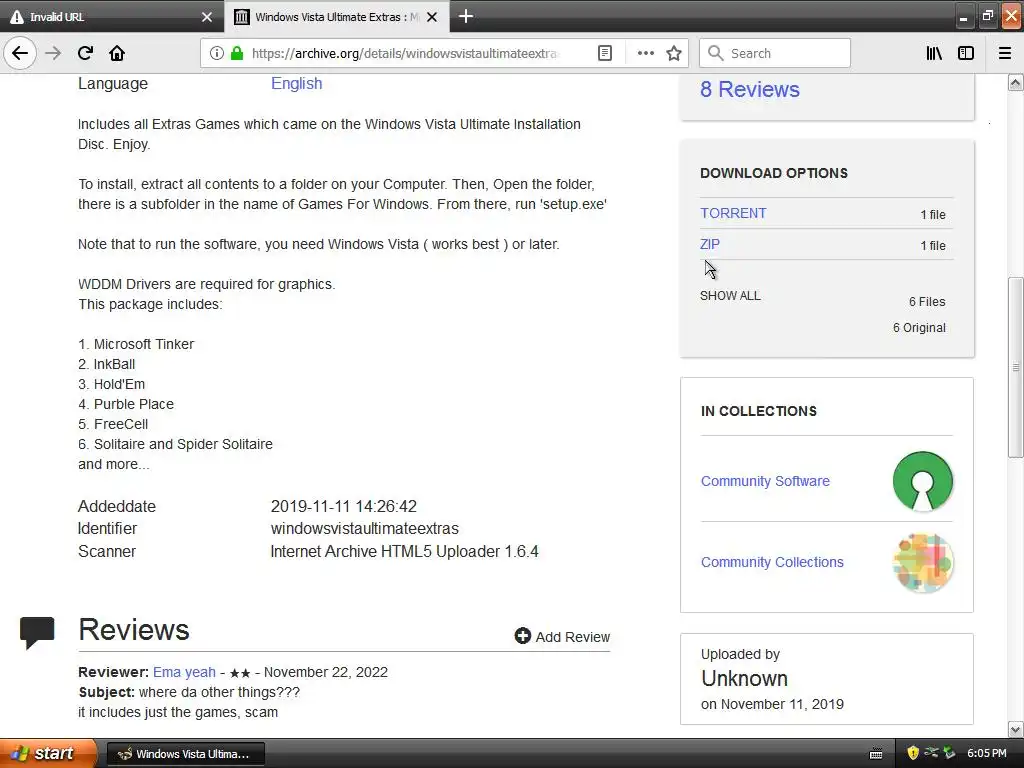Screen dimensions: 1024x768
Task: Open the Library icon in toolbar
Action: click(x=934, y=53)
